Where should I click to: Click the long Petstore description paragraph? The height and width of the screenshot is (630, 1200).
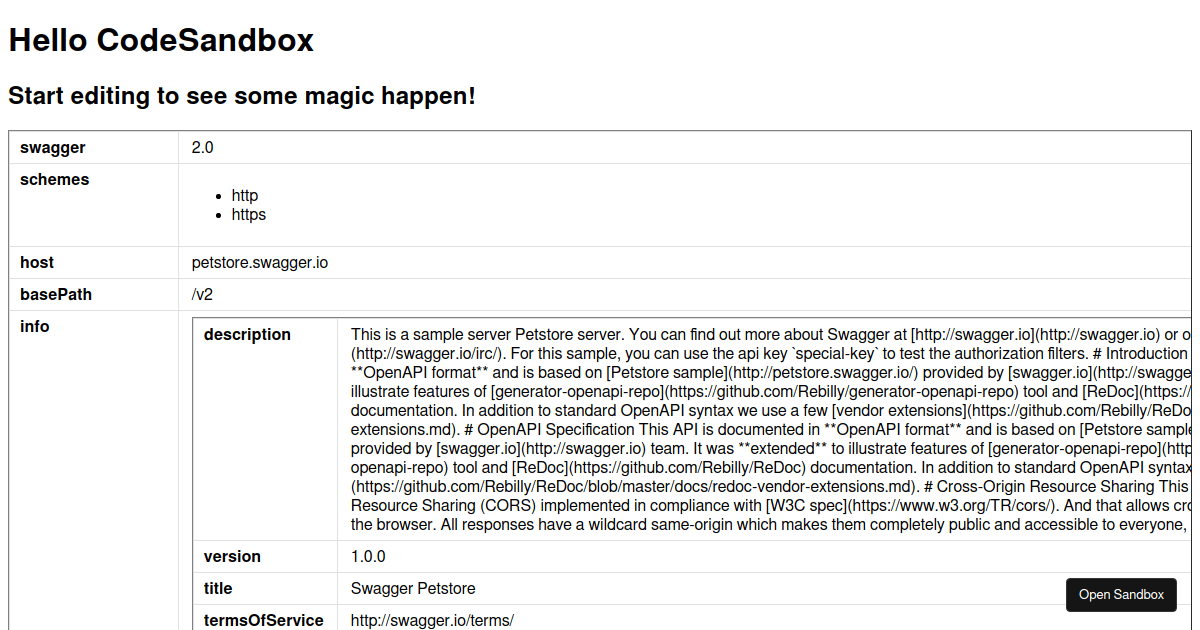[x=771, y=429]
